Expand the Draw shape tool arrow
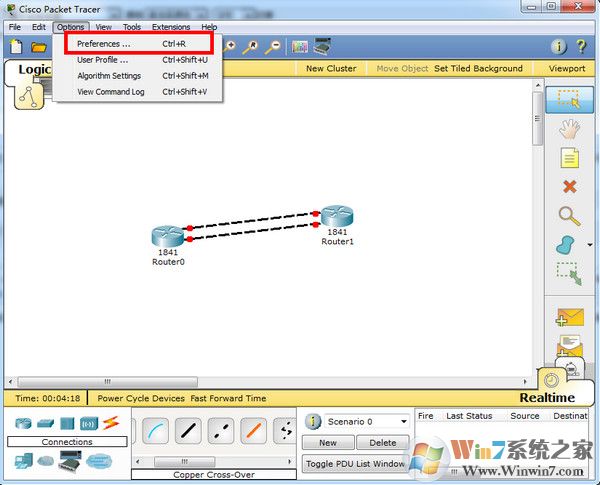Viewport: 600px width, 485px height. 590,244
